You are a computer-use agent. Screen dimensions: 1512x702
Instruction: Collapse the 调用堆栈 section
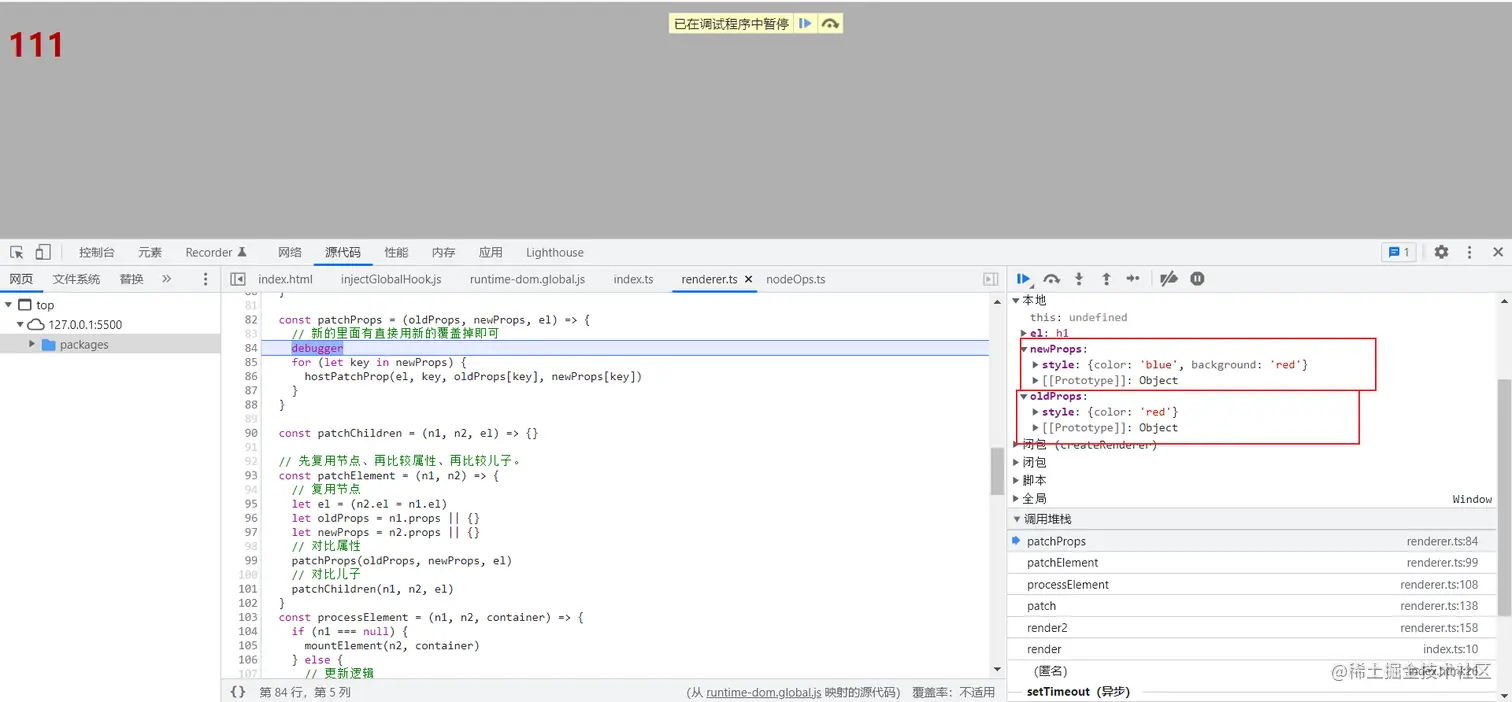click(1017, 519)
